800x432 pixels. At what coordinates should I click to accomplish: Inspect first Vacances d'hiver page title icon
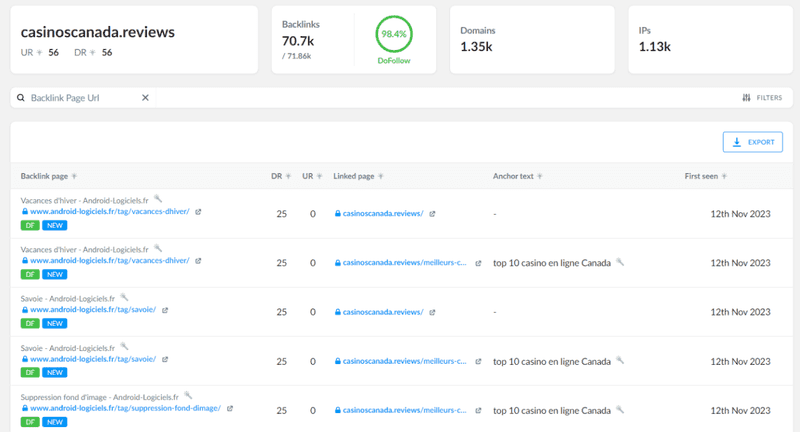coord(158,199)
